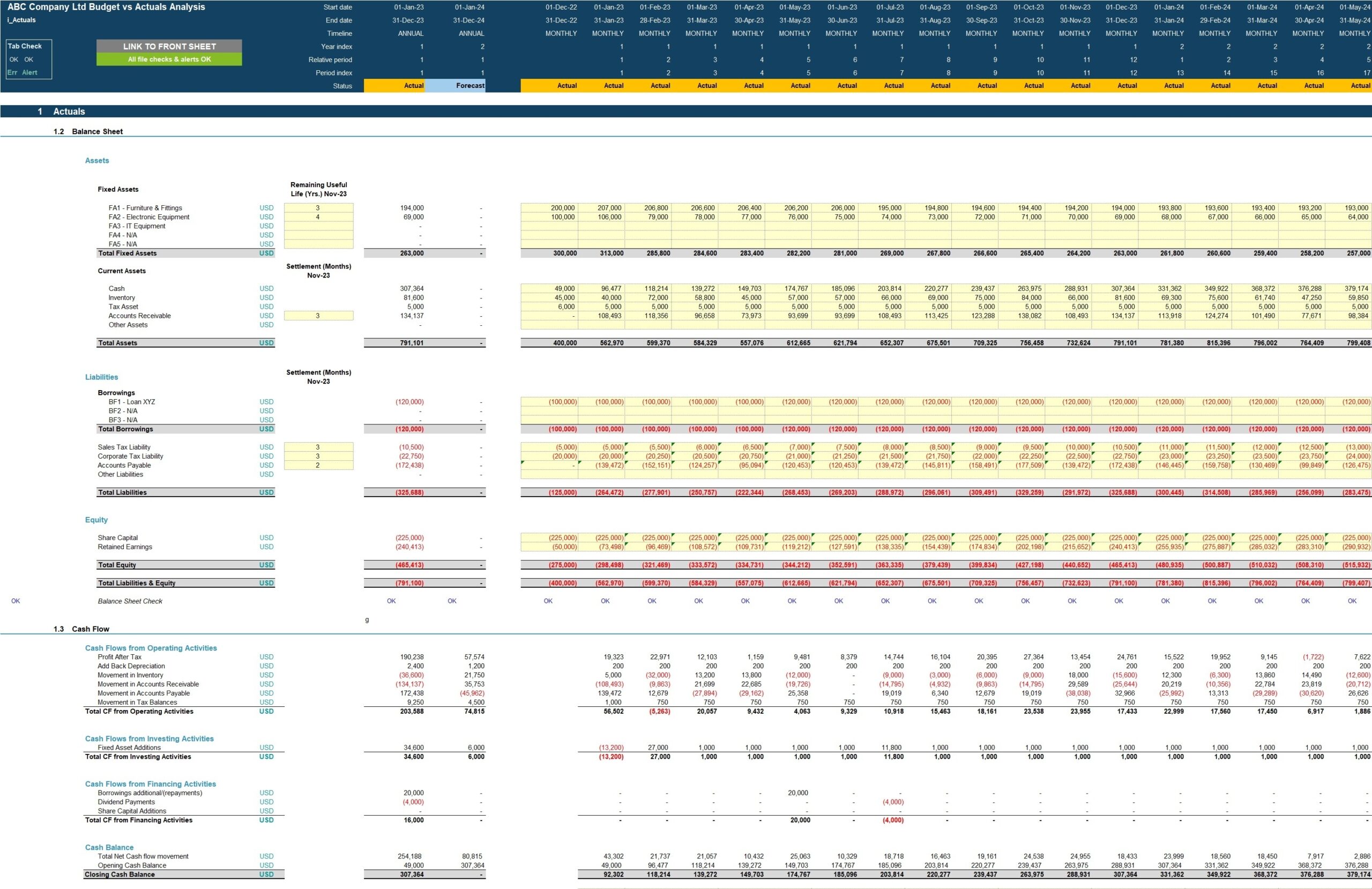Screen dimensions: 1372x889
Task: Select the i_Actuals sheet name label
Action: pyautogui.click(x=21, y=20)
